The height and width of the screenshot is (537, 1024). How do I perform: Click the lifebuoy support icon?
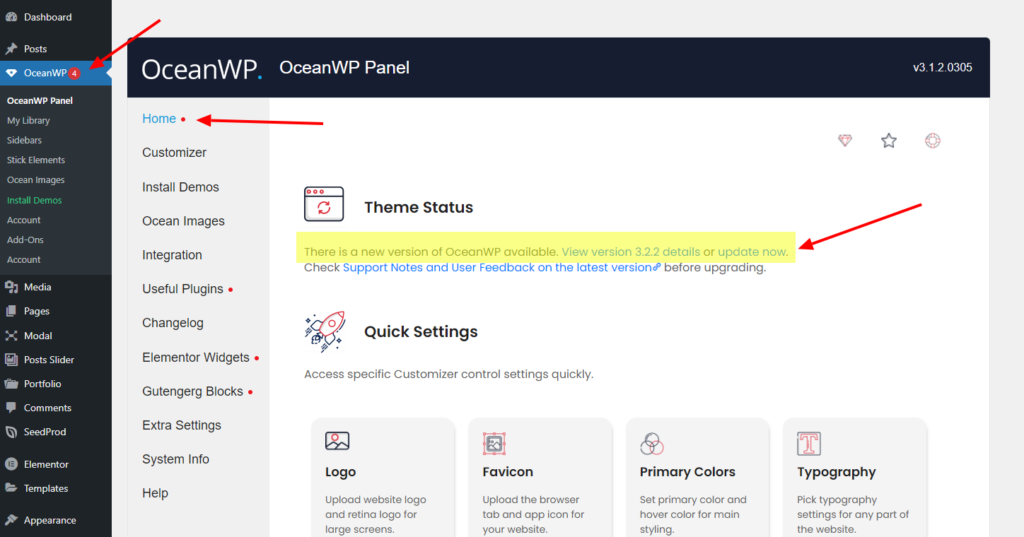(x=933, y=140)
